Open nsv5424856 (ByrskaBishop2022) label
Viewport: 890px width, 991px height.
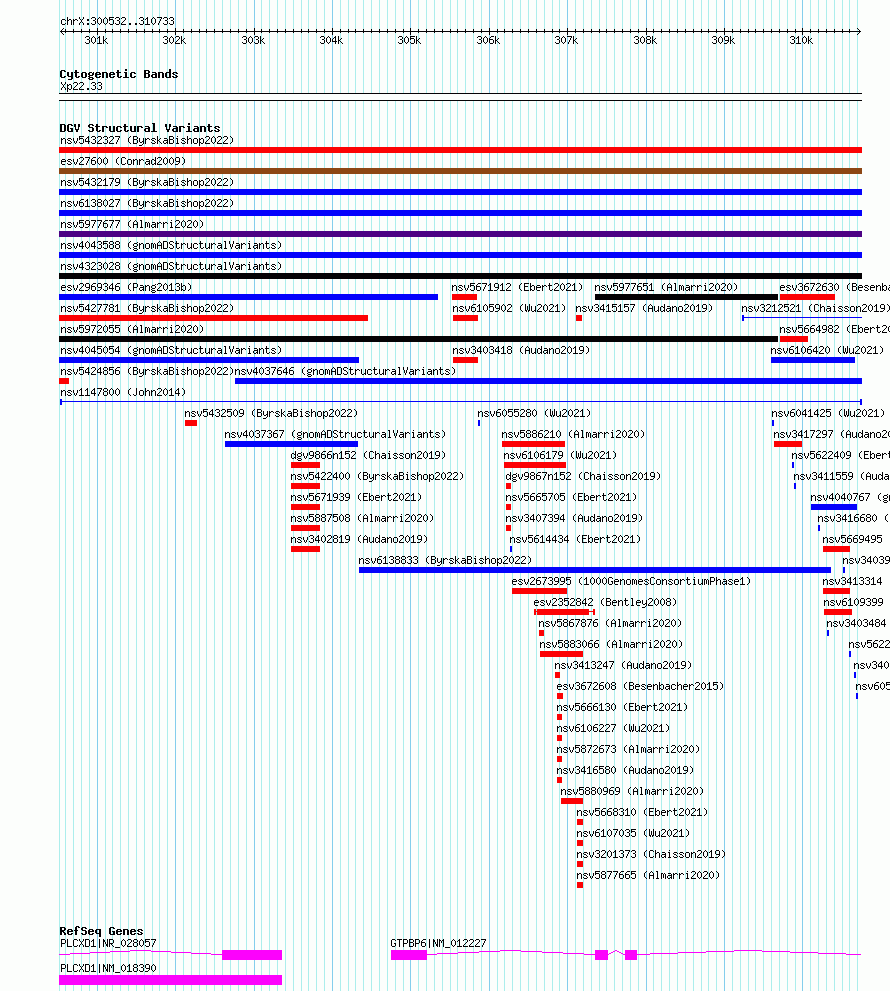147,371
